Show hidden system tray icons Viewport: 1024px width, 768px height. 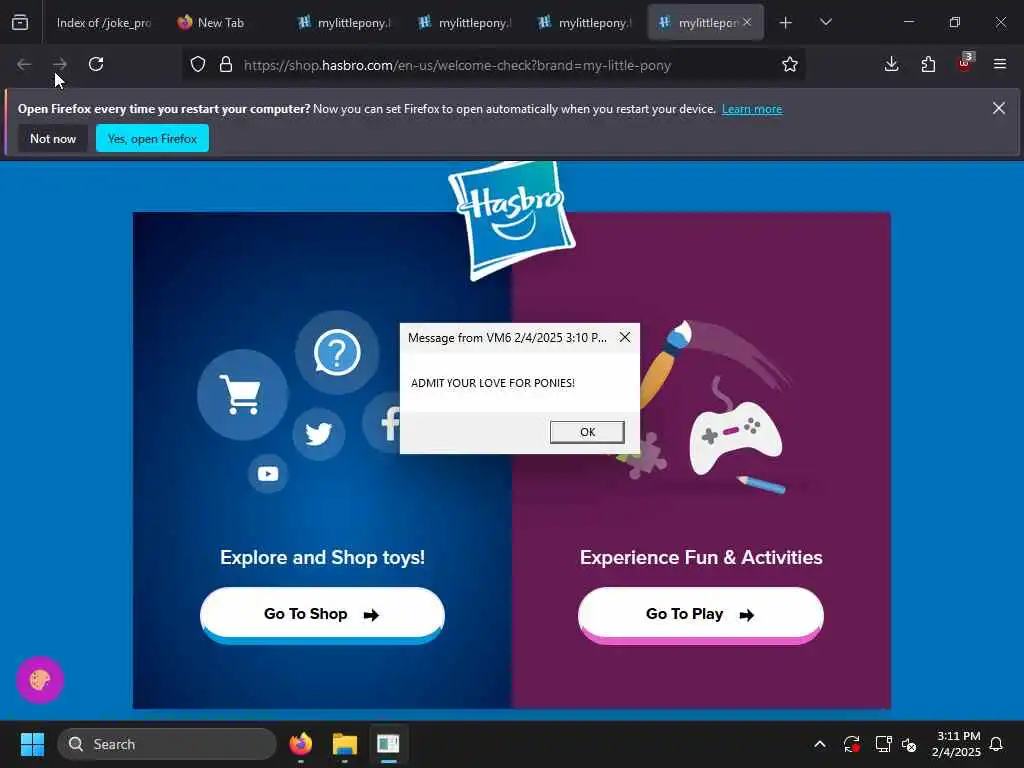tap(820, 744)
